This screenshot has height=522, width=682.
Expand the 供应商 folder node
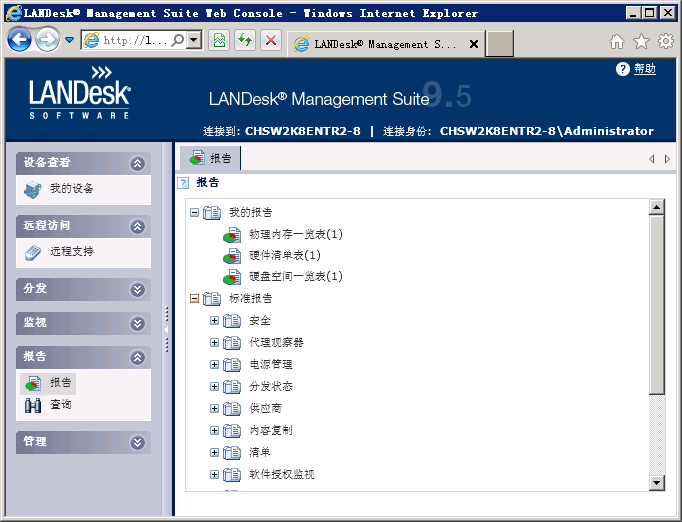point(214,408)
